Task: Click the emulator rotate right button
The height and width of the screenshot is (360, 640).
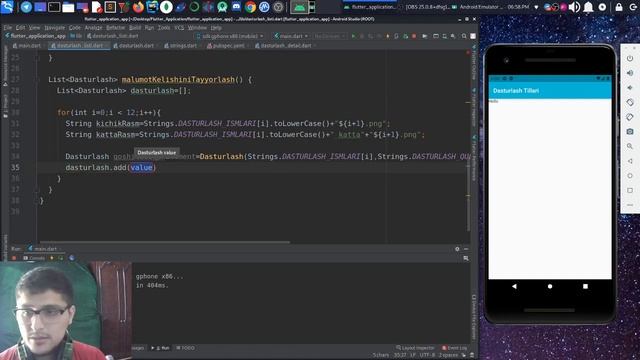Action: coord(630,117)
